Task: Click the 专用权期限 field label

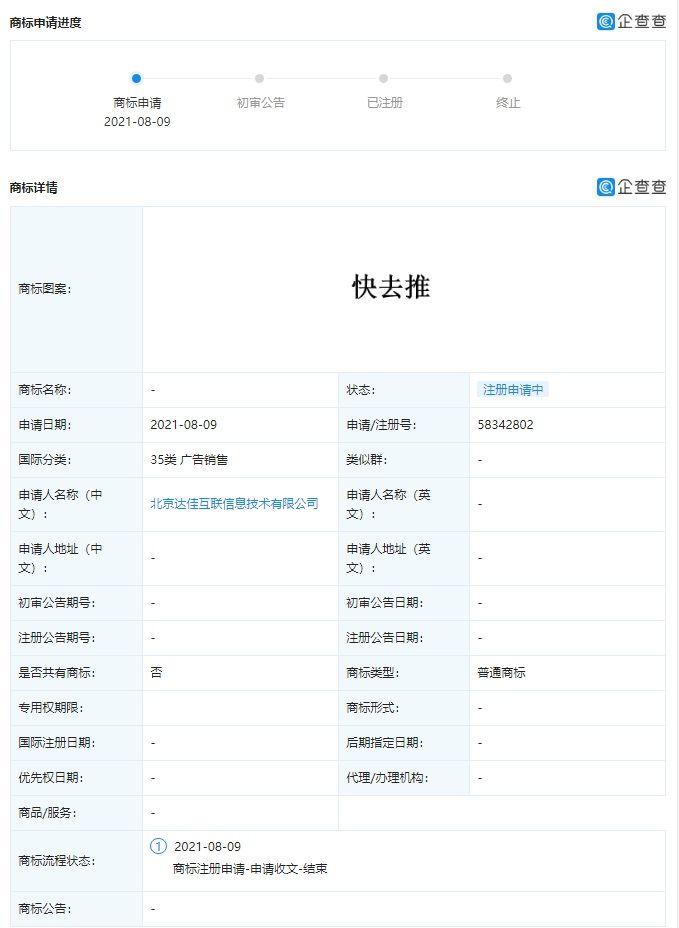Action: click(51, 707)
